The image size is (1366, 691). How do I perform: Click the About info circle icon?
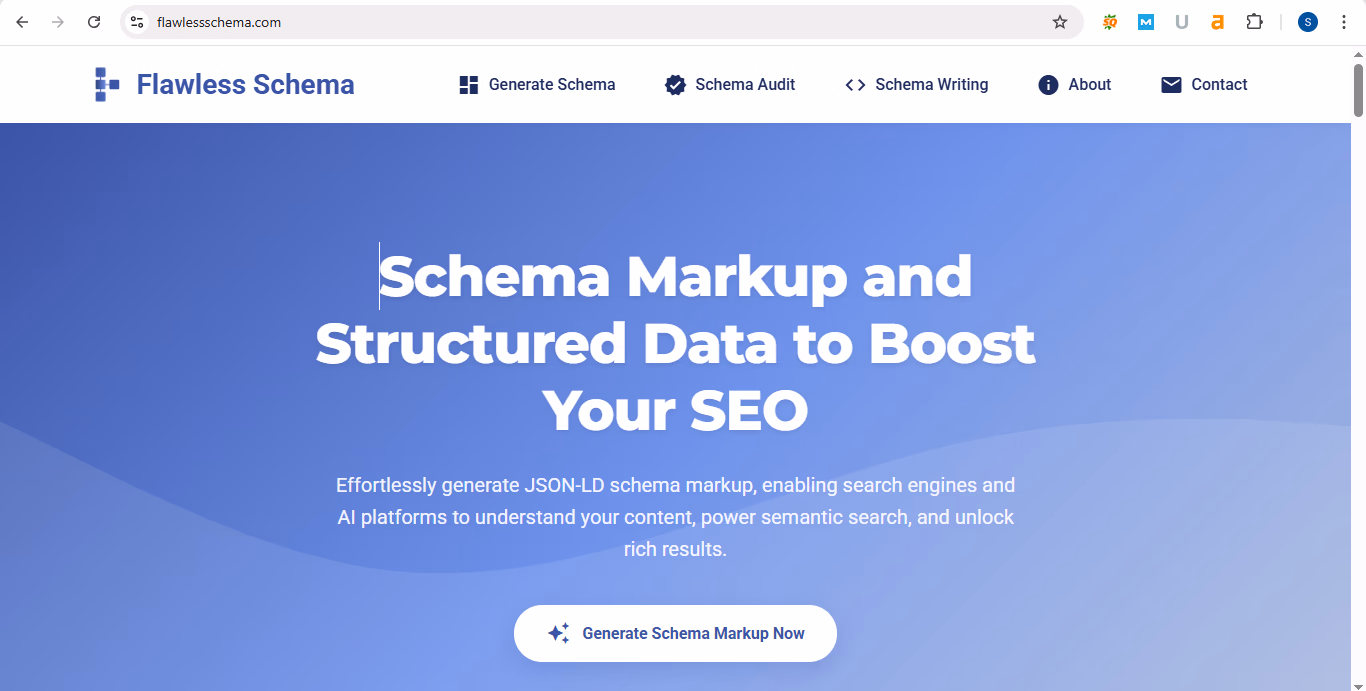point(1048,85)
